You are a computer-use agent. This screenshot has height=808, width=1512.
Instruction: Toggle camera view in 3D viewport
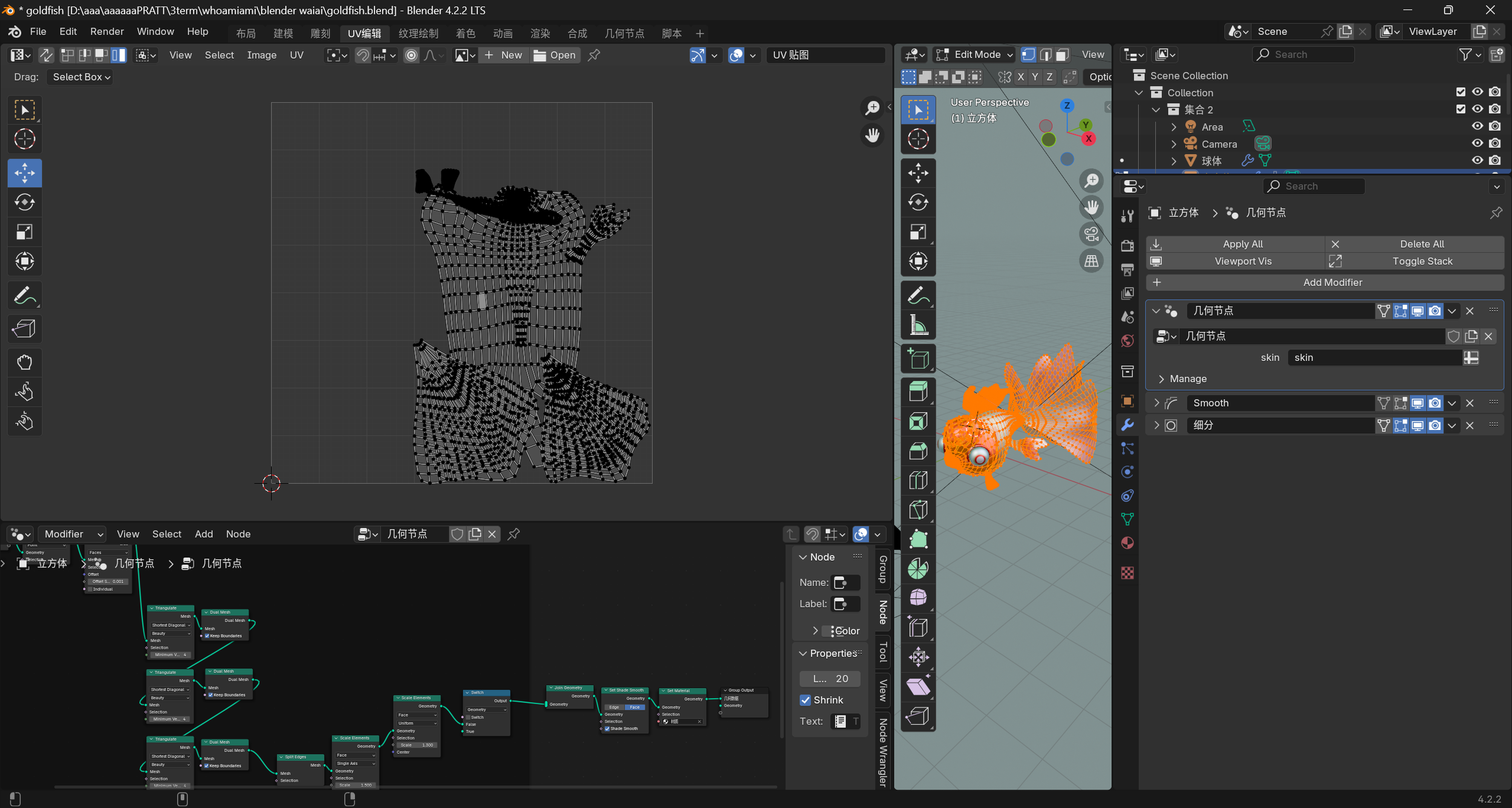tap(1091, 233)
